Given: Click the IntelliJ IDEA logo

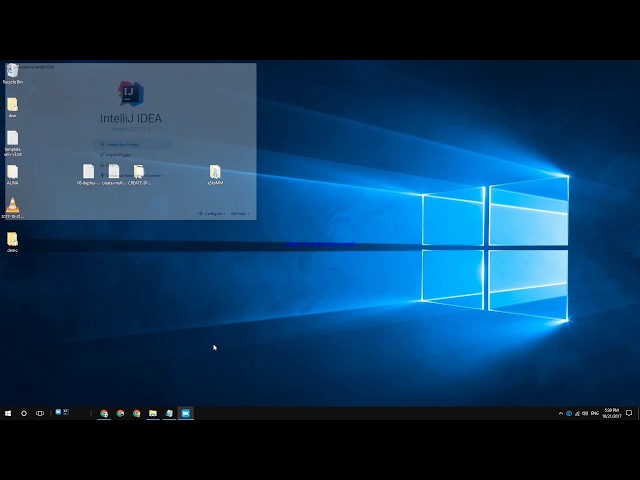Looking at the screenshot, I should tap(130, 94).
